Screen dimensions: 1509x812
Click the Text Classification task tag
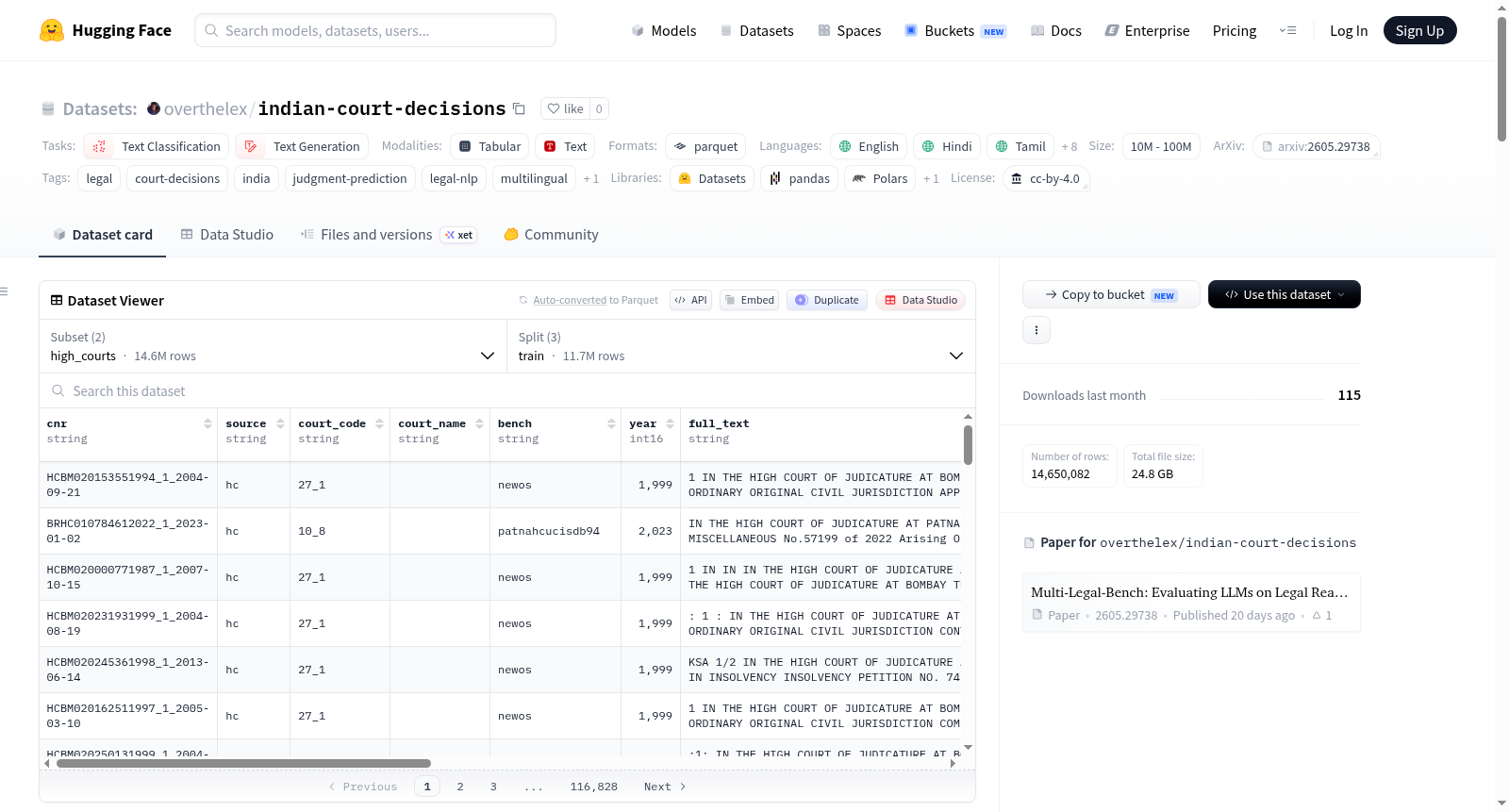(157, 146)
